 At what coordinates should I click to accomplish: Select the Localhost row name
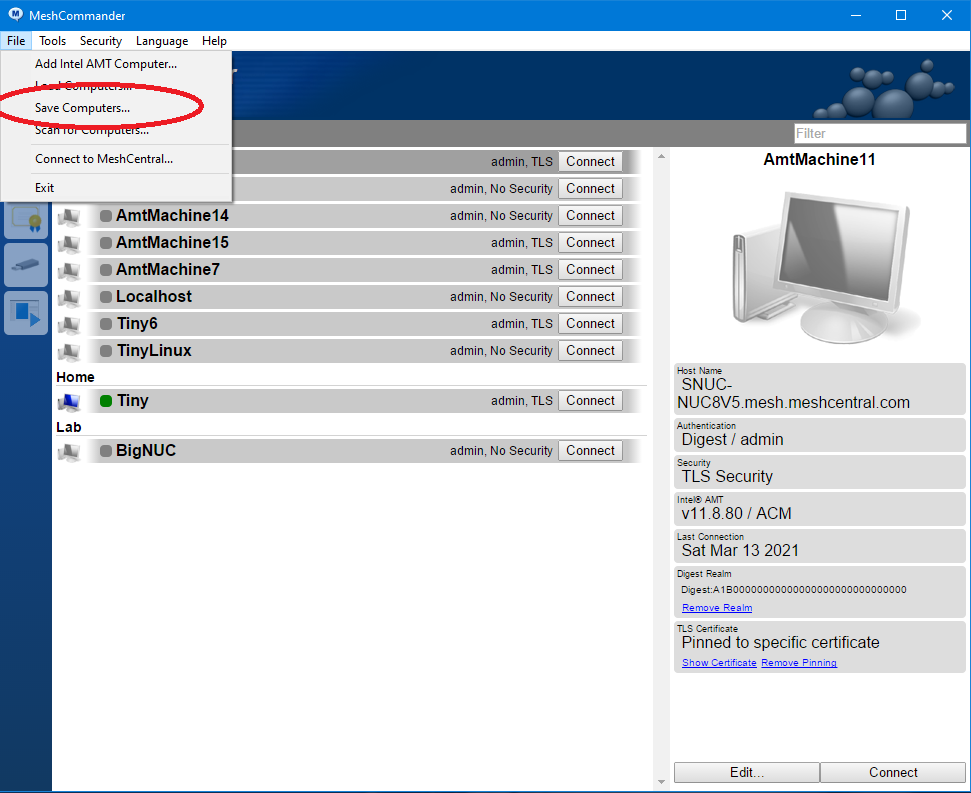[154, 297]
